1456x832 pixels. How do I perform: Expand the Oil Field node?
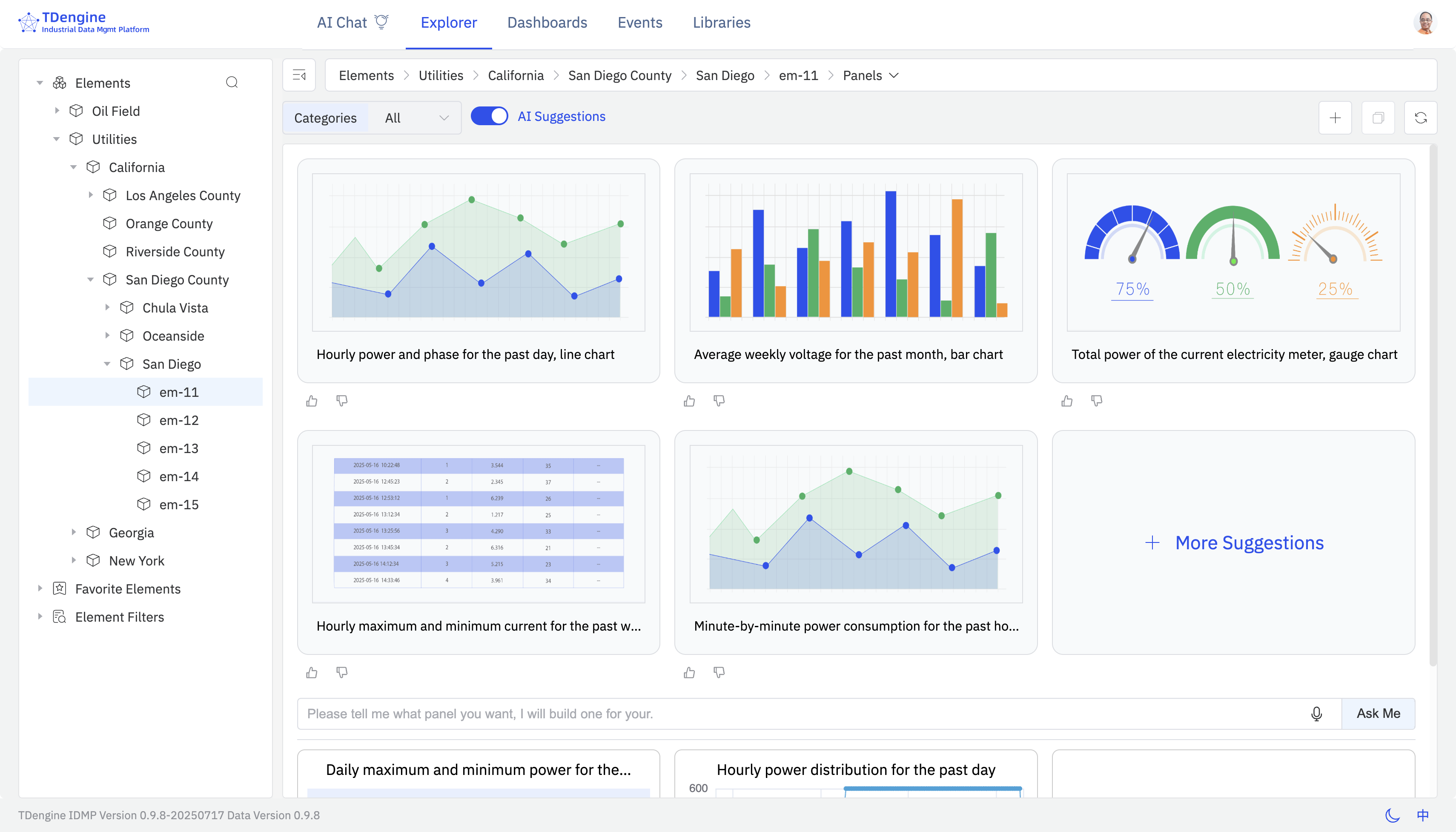[57, 111]
